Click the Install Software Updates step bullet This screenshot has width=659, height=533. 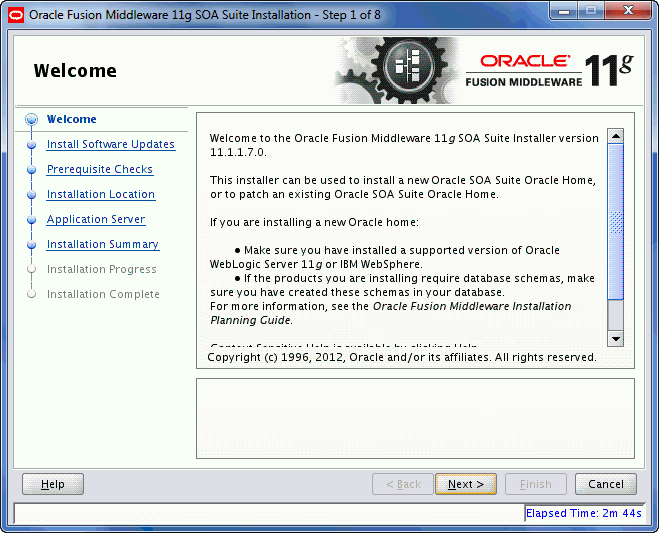(x=32, y=145)
